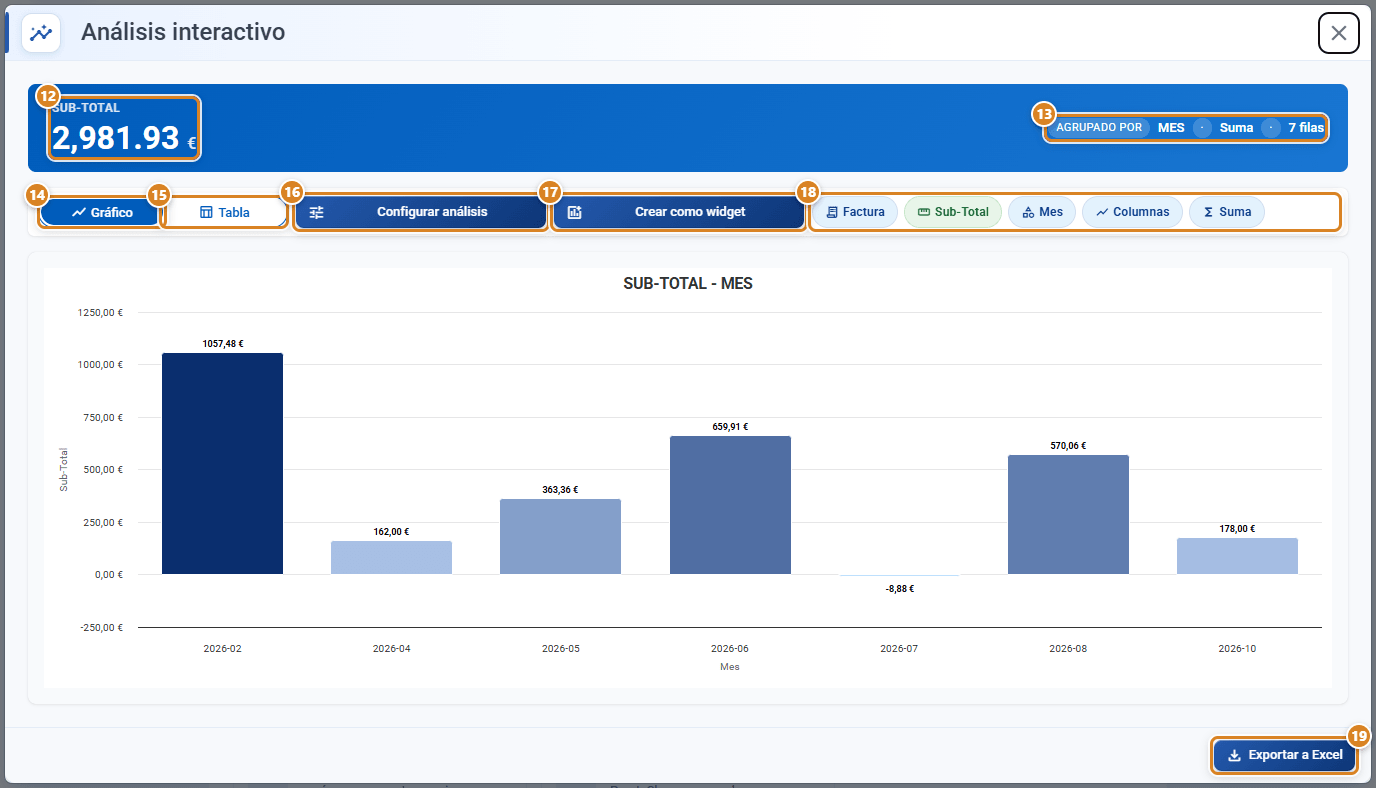1376x788 pixels.
Task: Click the 2026-08 bar in the chart
Action: (1068, 515)
